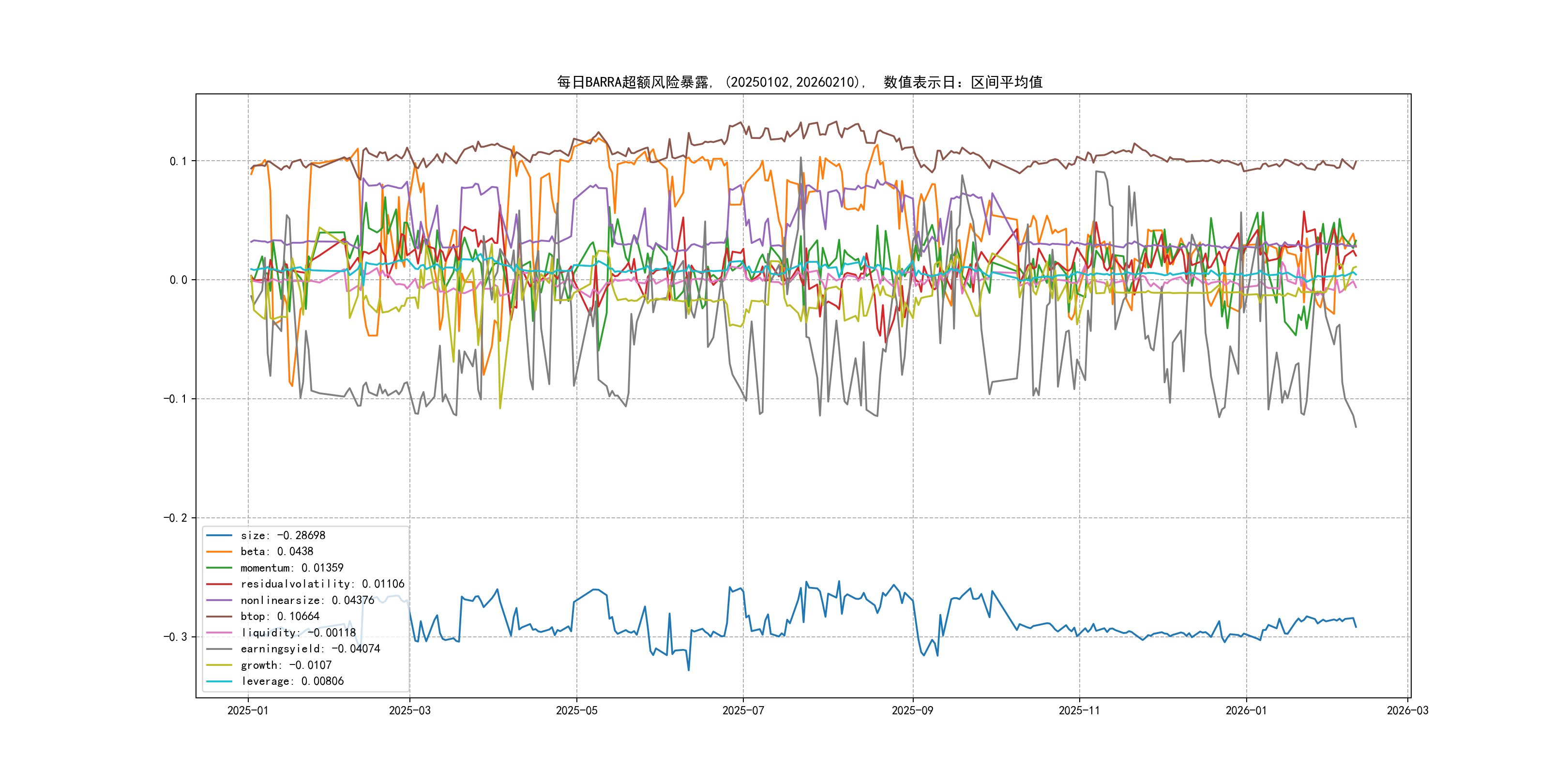This screenshot has height=784, width=1568.
Task: Click the 2025-11 x-axis tick label
Action: tap(1079, 711)
